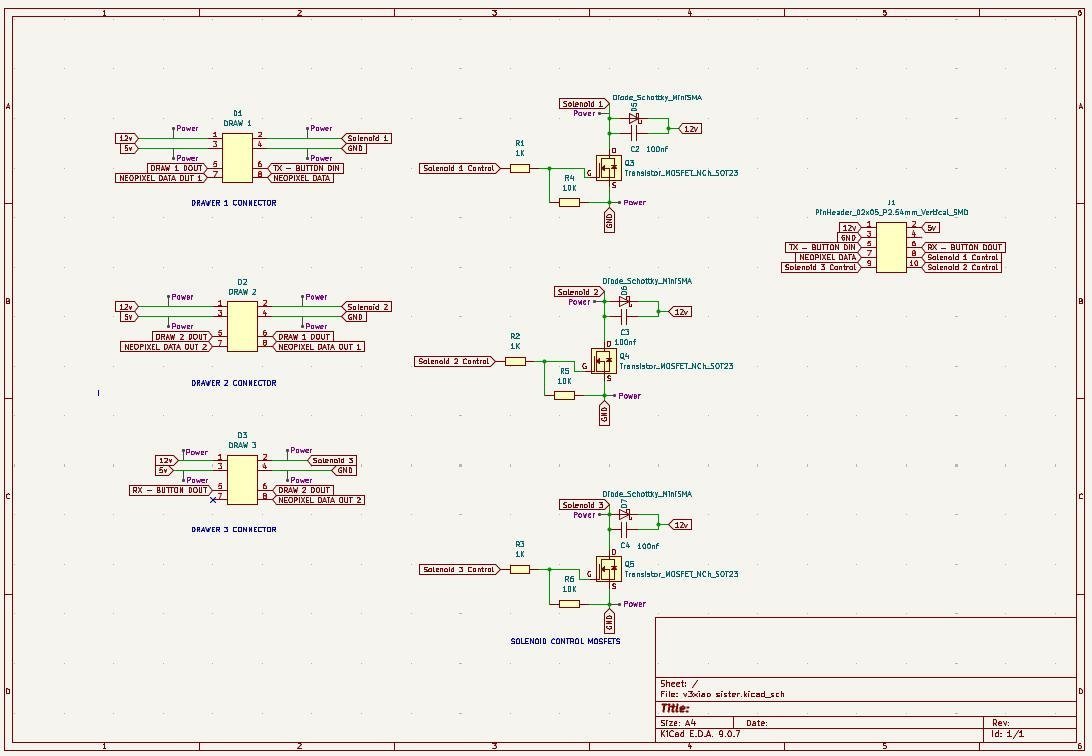Select resistor R1 1K symbol

[x=520, y=168]
